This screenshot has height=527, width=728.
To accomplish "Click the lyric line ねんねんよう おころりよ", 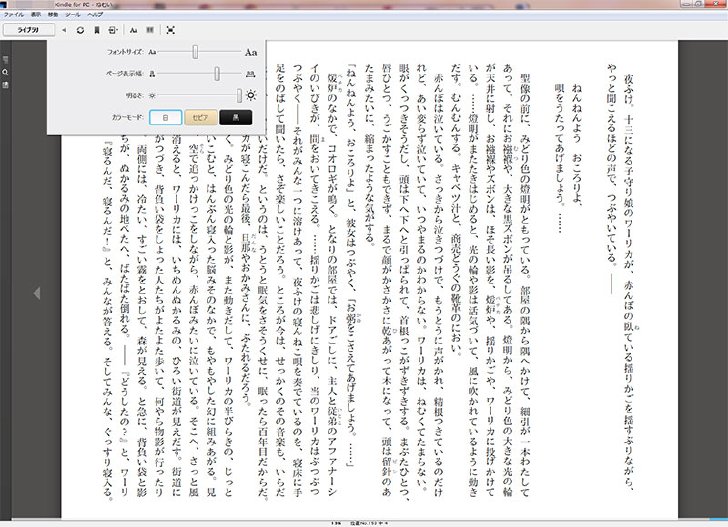I will (x=576, y=145).
